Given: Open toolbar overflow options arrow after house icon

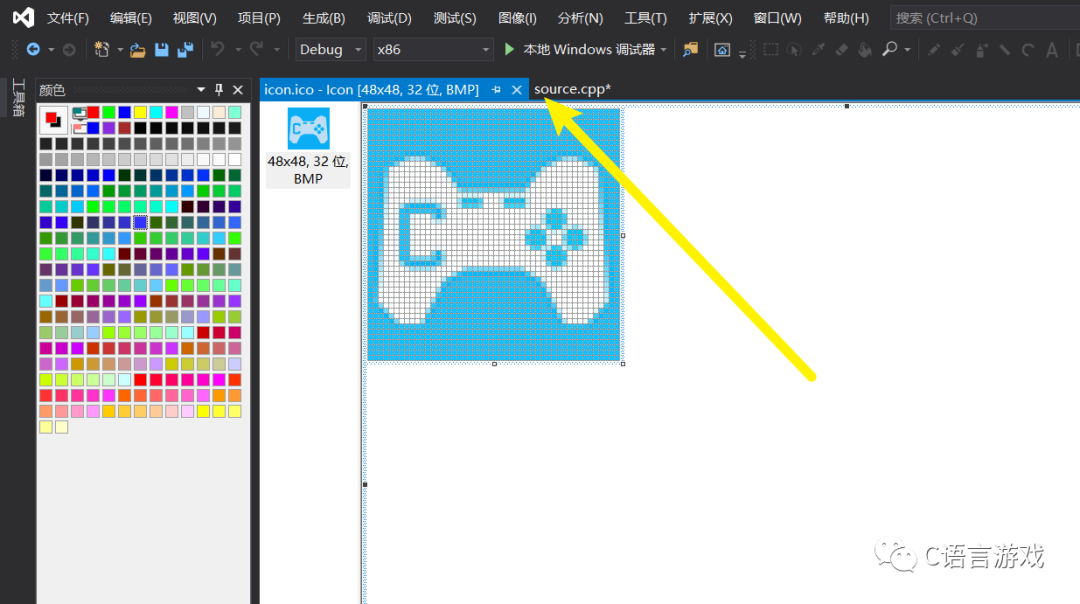Looking at the screenshot, I should pos(742,54).
